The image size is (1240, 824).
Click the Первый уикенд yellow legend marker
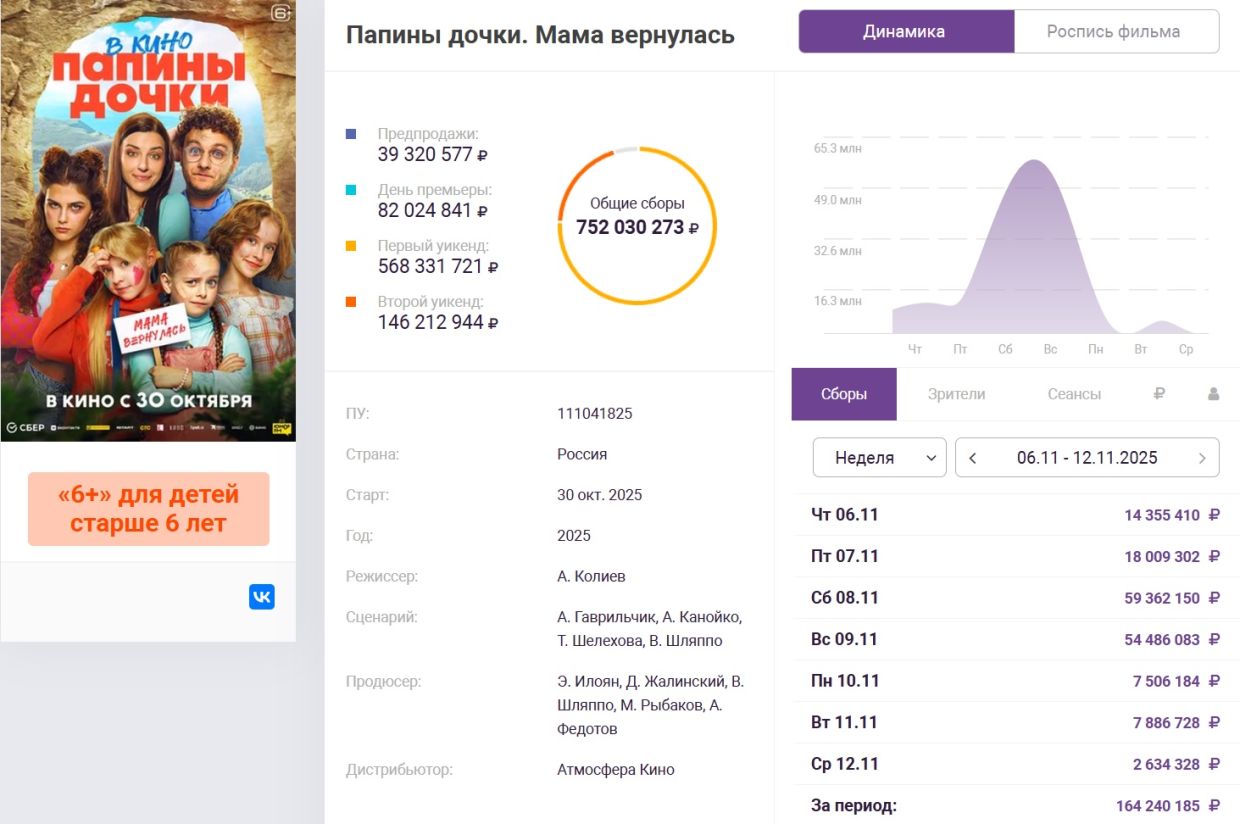pyautogui.click(x=350, y=246)
